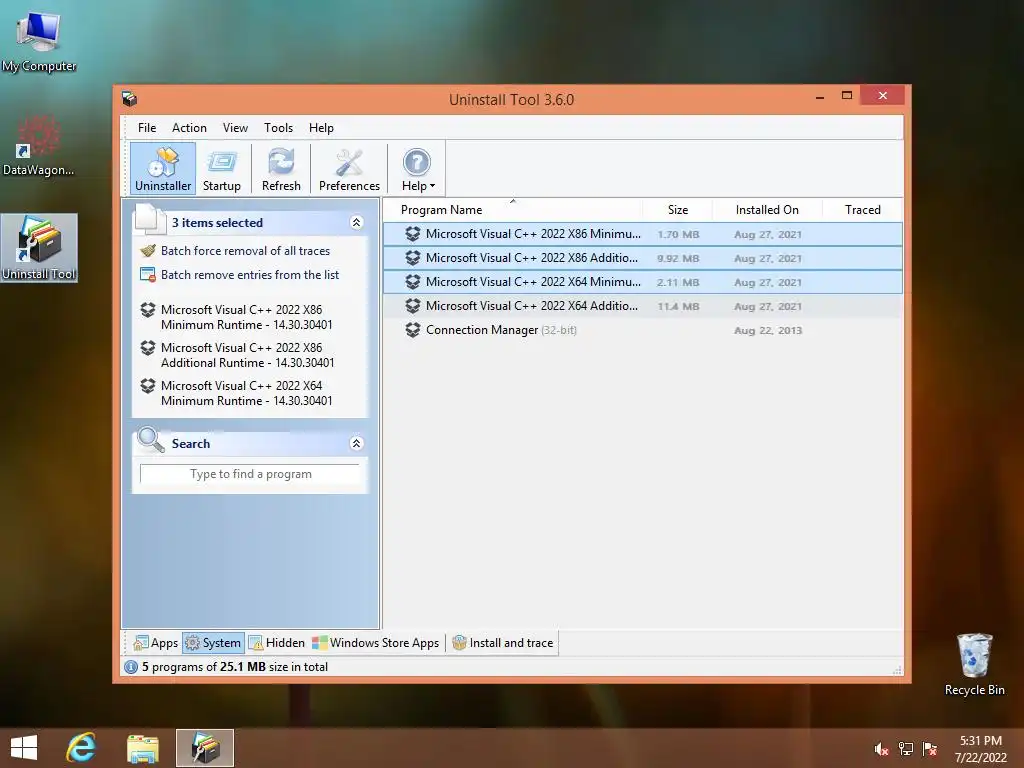Viewport: 1024px width, 768px height.
Task: Click package icon of X86 Minimum list row
Action: tap(413, 234)
